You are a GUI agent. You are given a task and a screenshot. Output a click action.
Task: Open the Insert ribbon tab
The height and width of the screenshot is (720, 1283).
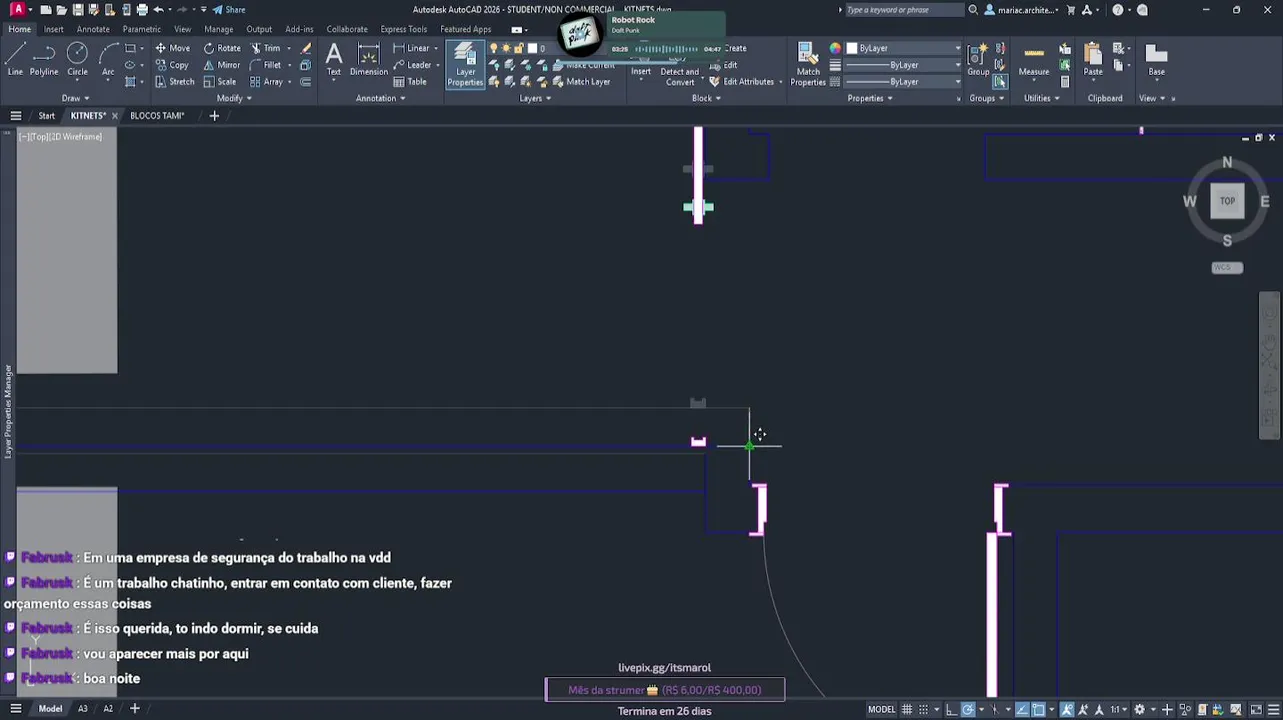(x=53, y=29)
